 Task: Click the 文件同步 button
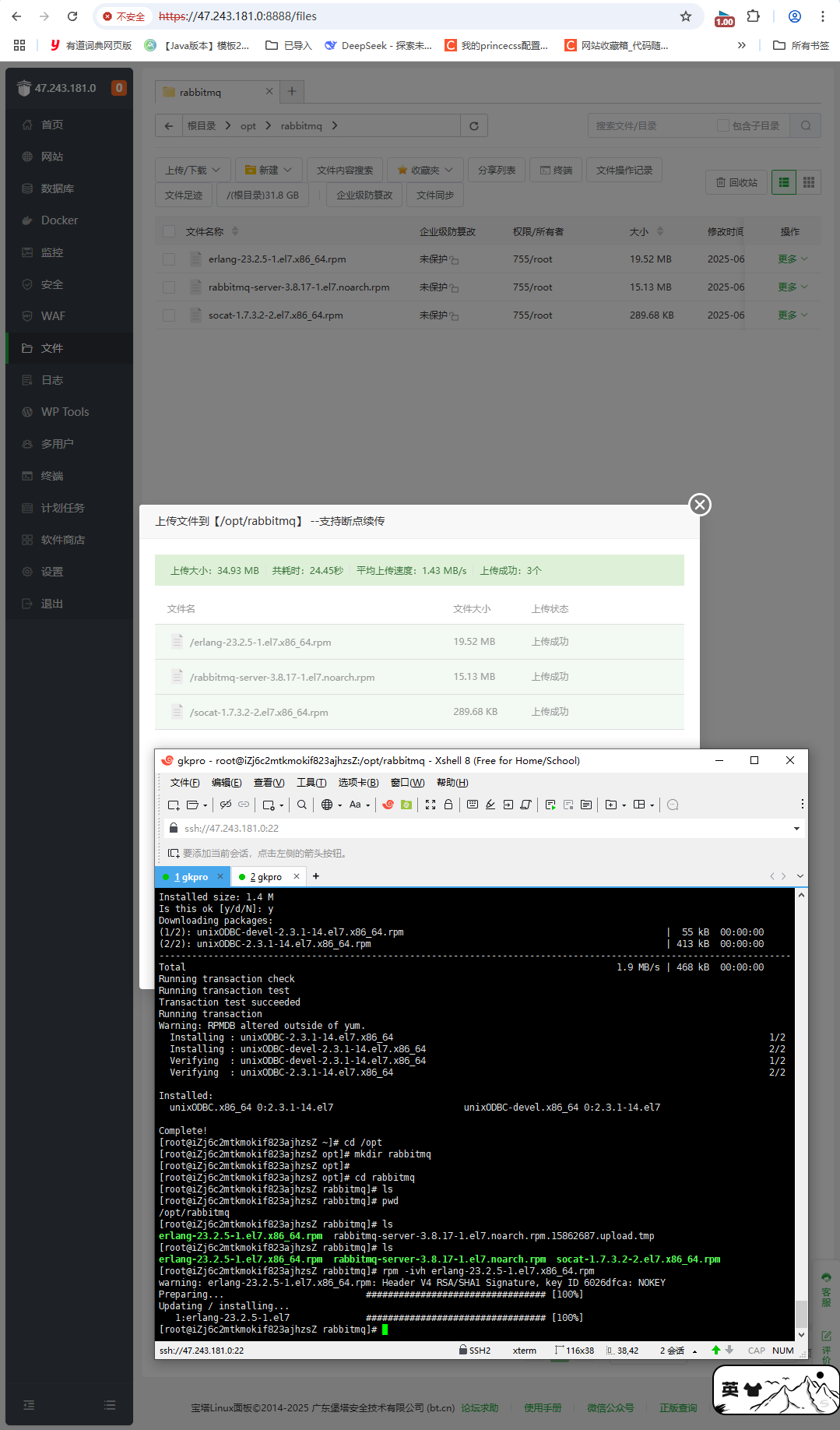pos(435,195)
